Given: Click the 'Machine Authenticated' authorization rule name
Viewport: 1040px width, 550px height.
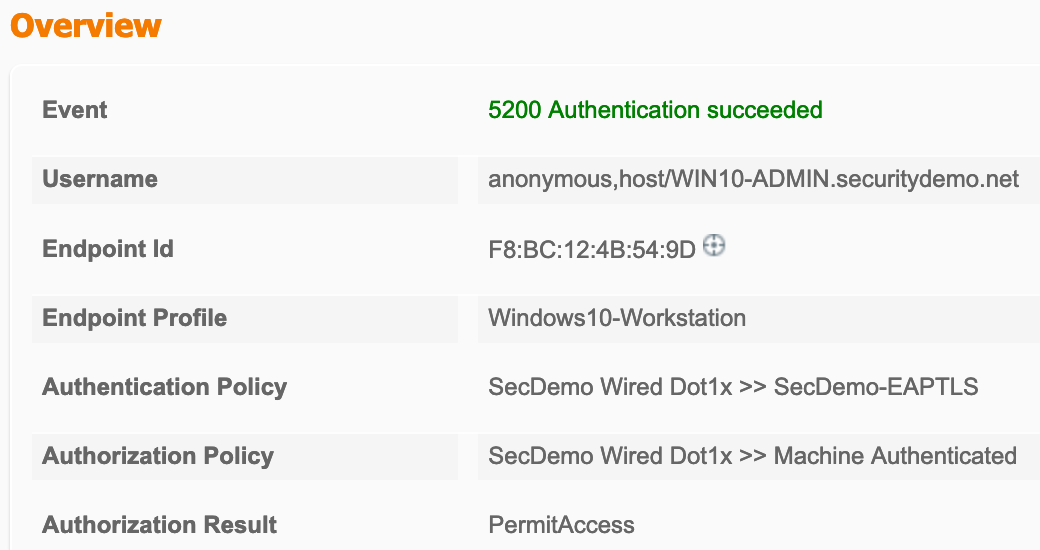Looking at the screenshot, I should (895, 456).
